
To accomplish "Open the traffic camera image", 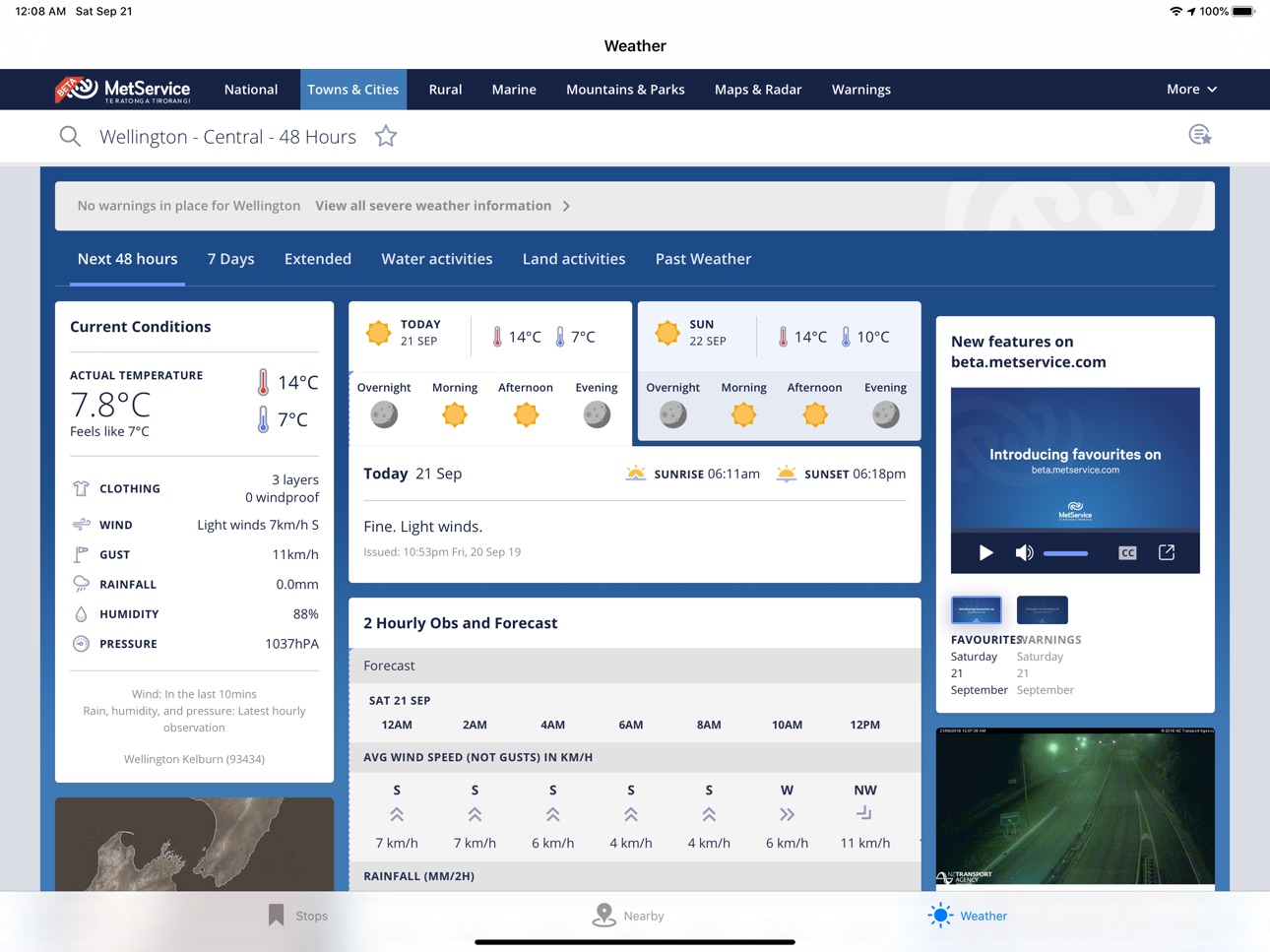I will (1075, 807).
